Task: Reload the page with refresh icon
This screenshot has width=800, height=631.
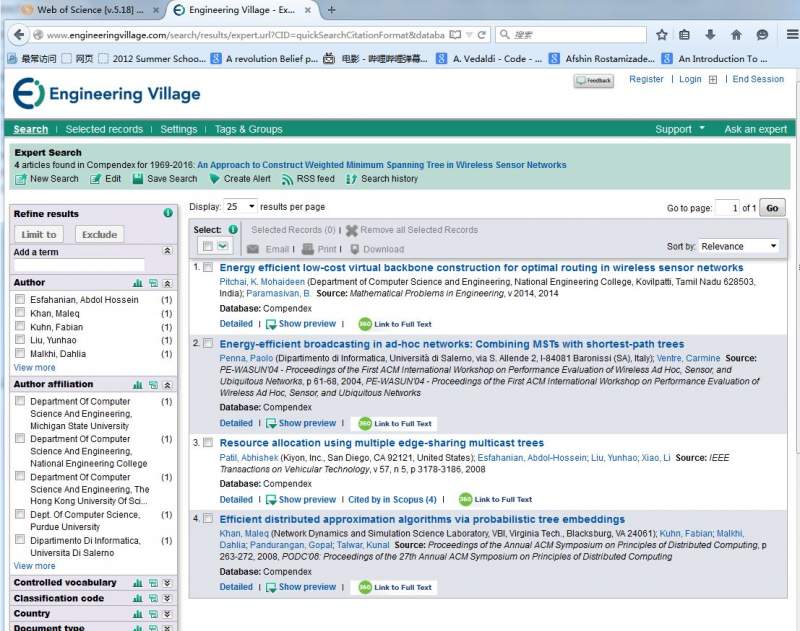Action: 482,35
